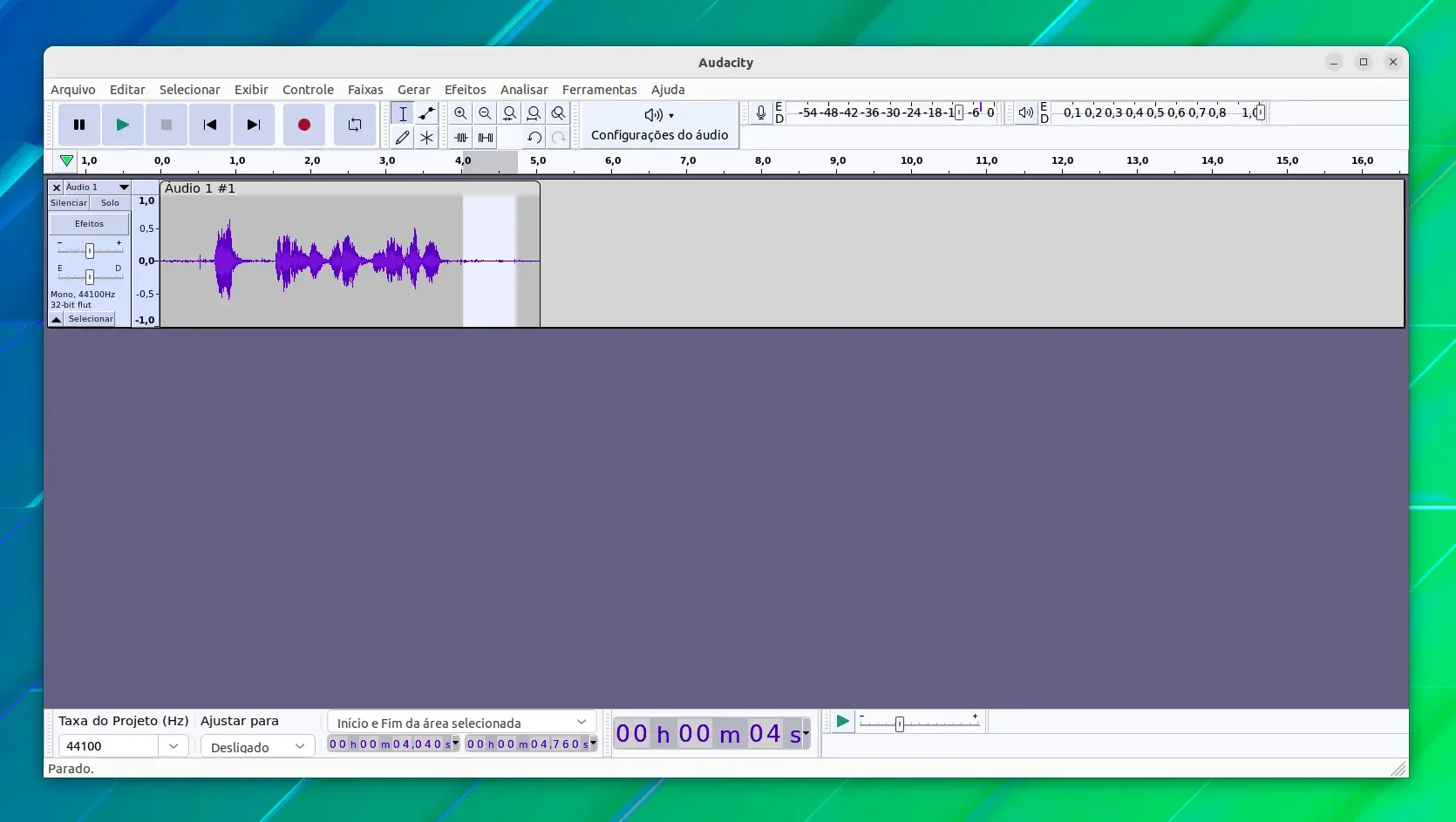Skip to end of the project
The image size is (1456, 822).
coord(254,125)
